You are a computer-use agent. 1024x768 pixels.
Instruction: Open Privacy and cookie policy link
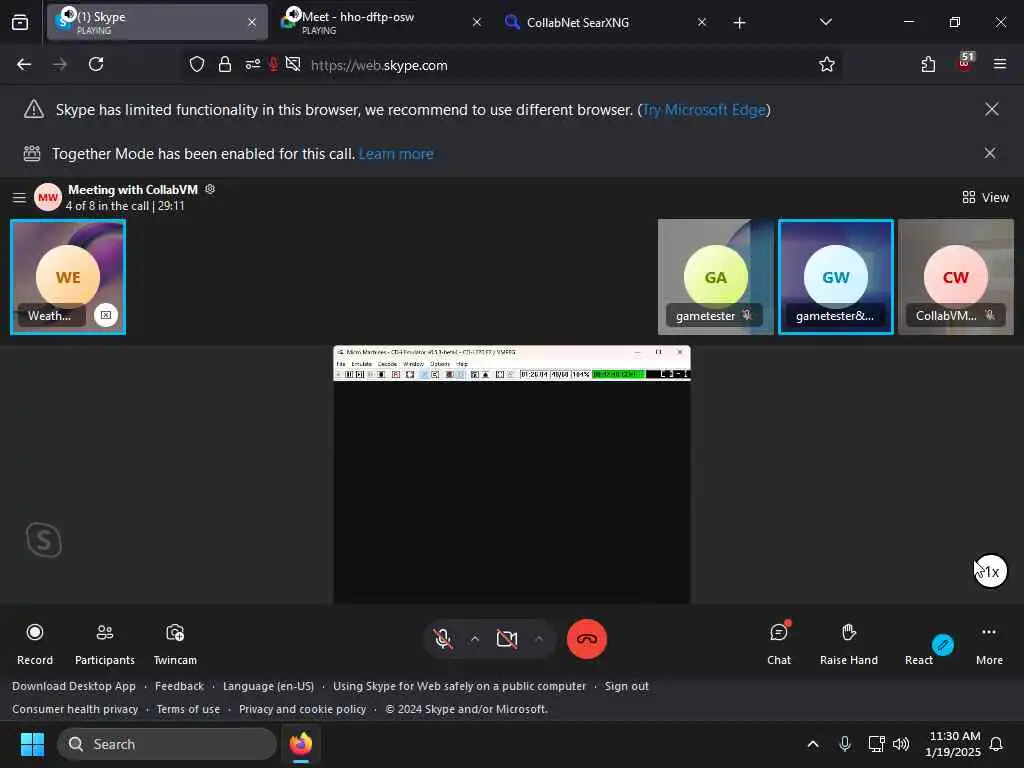[302, 709]
